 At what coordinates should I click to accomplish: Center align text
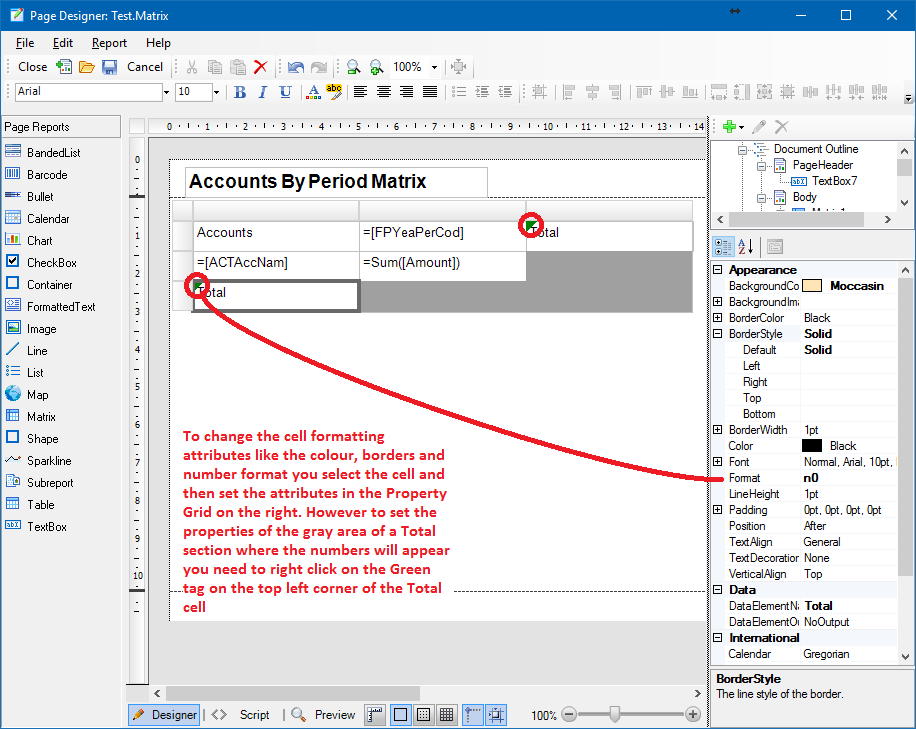(384, 92)
